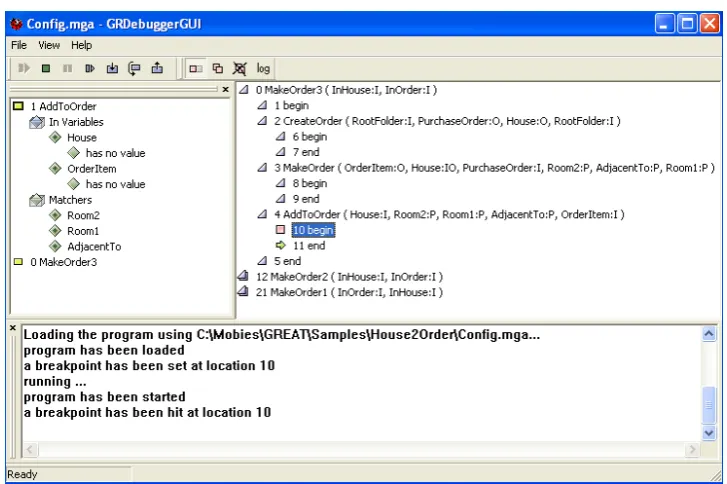
Task: Expand the 12 MakeOrder2 node
Action: [x=243, y=277]
